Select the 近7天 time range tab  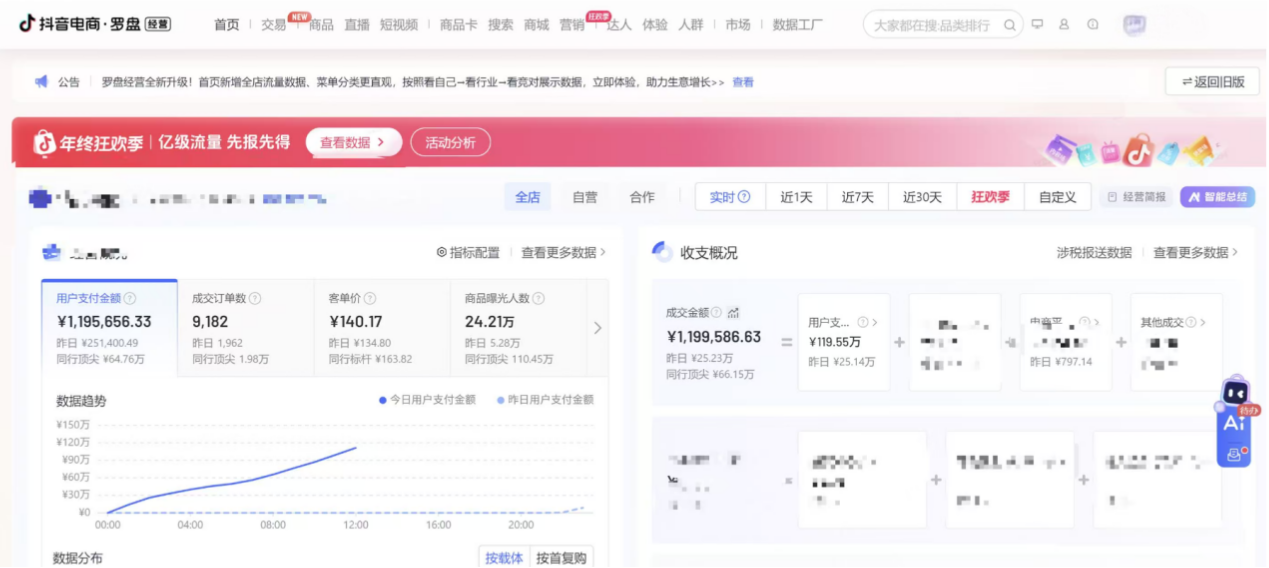click(857, 197)
